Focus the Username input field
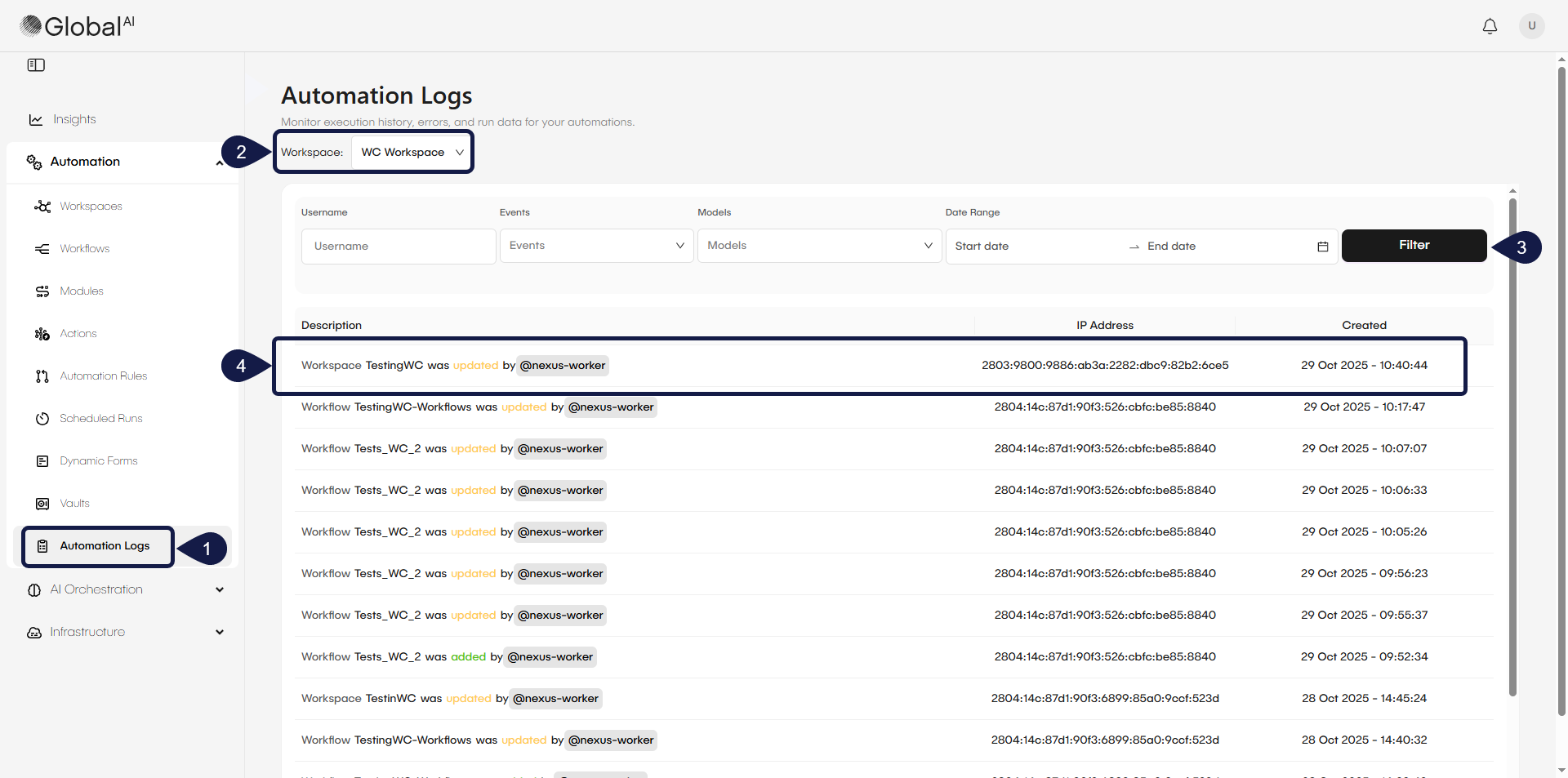The width and height of the screenshot is (1568, 778). (399, 247)
